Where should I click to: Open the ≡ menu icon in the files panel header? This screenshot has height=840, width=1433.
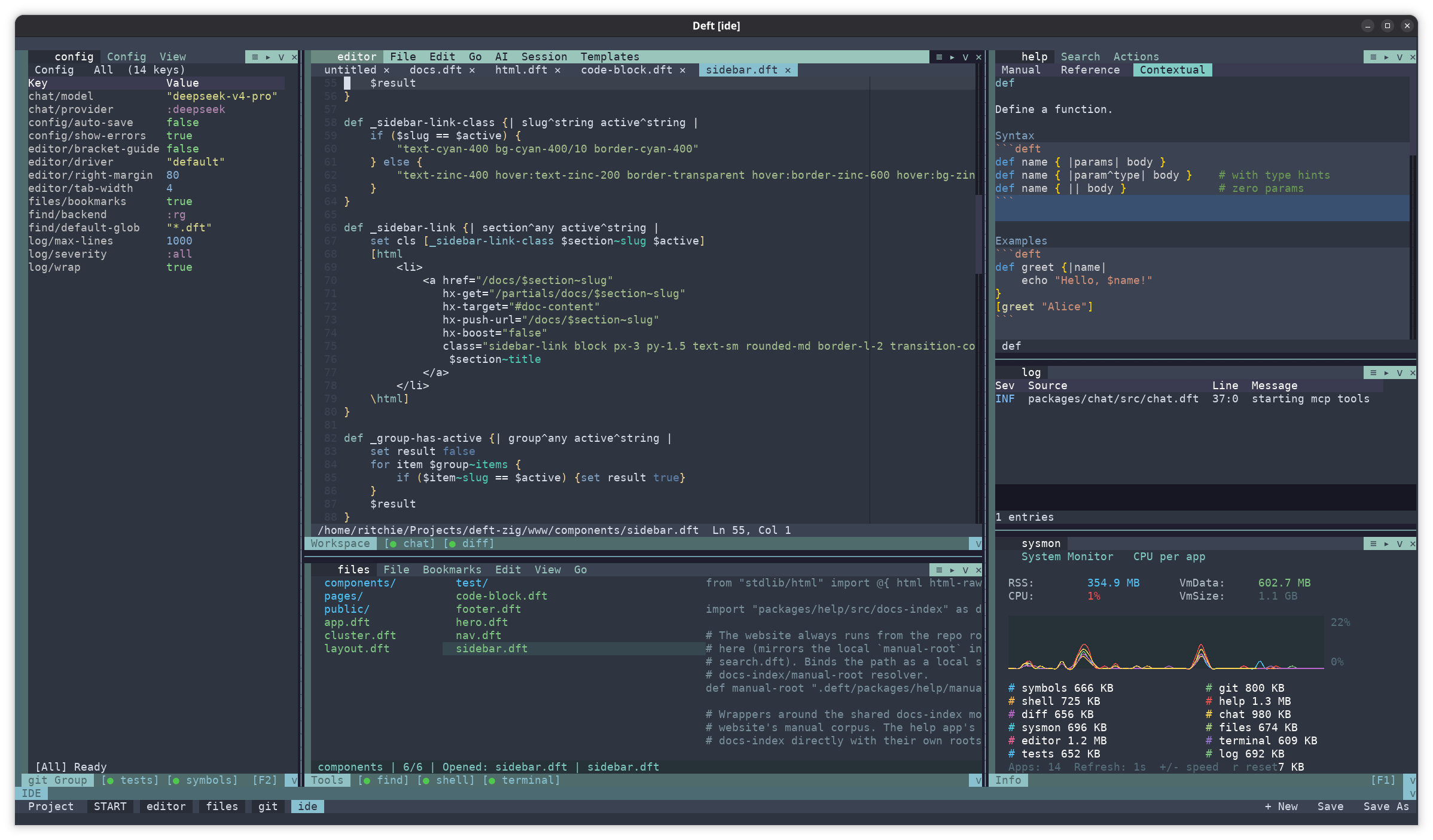coord(939,570)
